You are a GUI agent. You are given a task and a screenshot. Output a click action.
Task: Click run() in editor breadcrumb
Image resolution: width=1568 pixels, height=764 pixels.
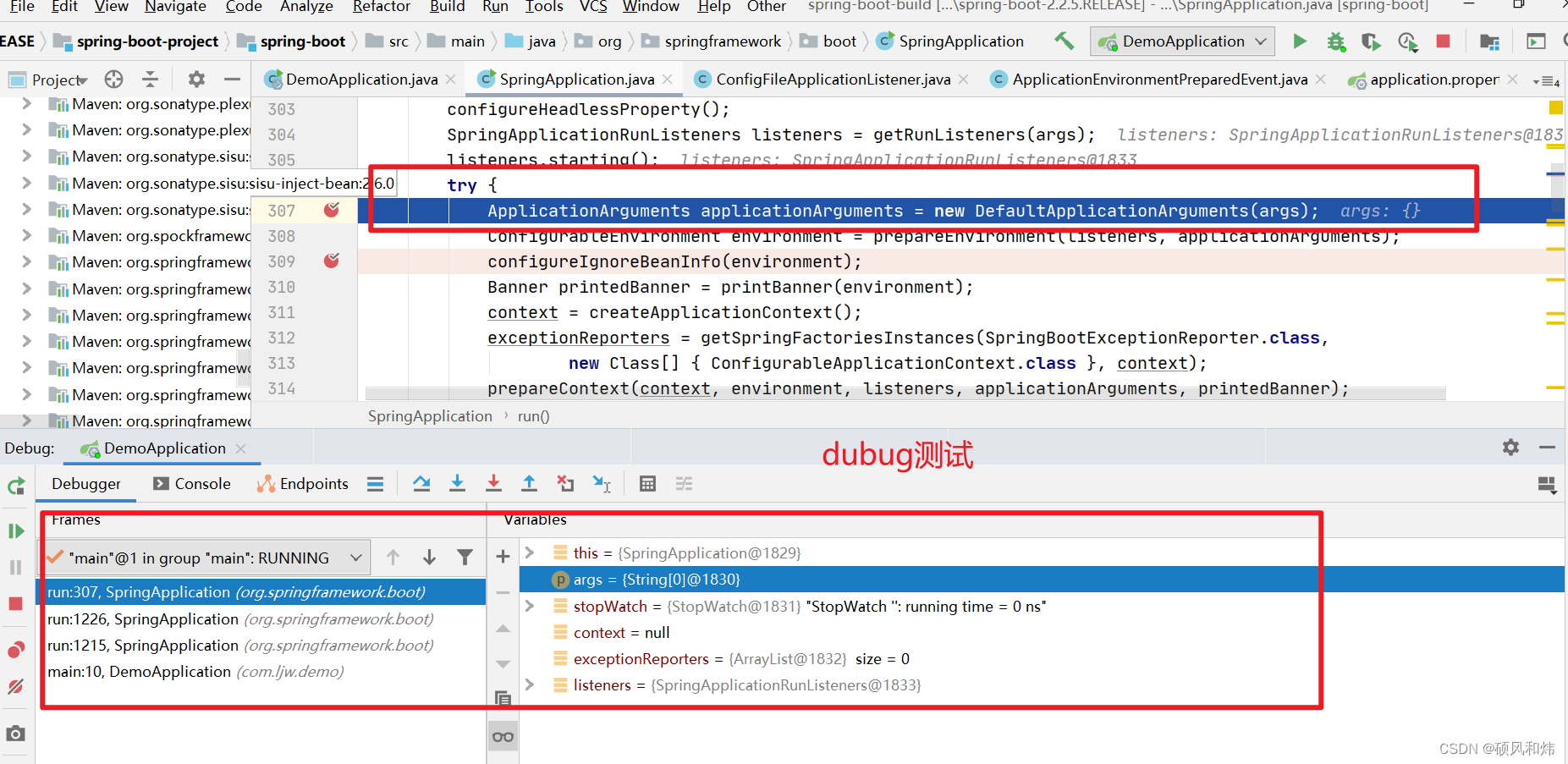[x=533, y=416]
